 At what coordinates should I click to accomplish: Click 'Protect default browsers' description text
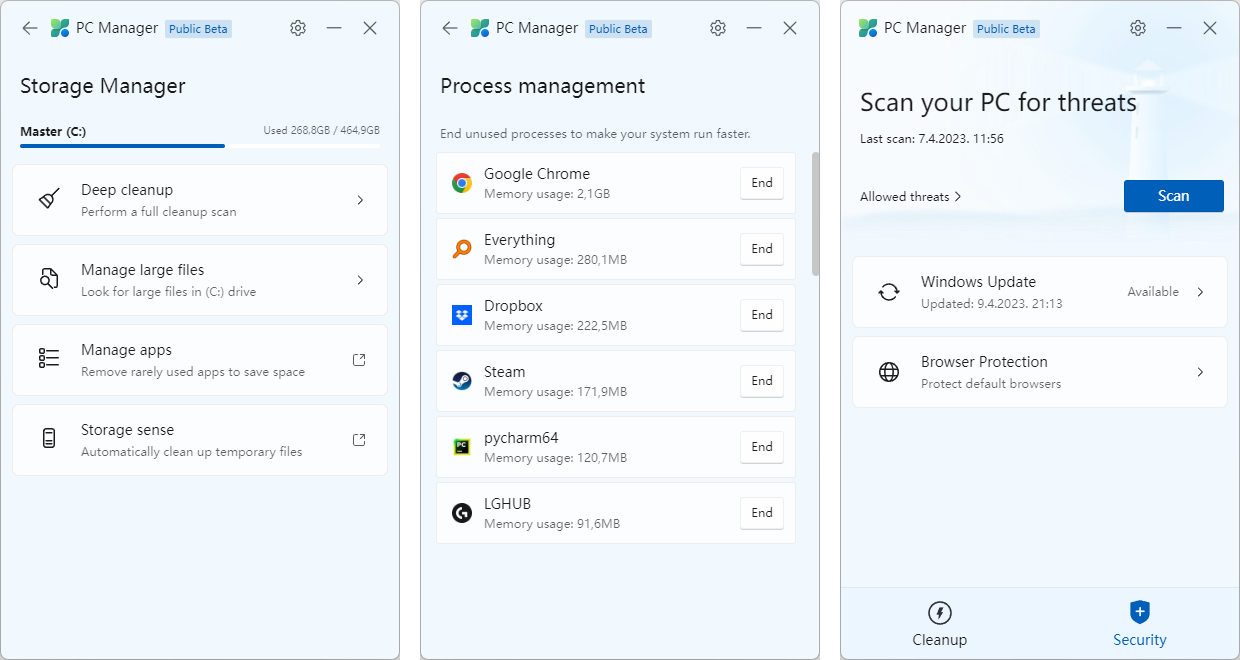pyautogui.click(x=991, y=384)
